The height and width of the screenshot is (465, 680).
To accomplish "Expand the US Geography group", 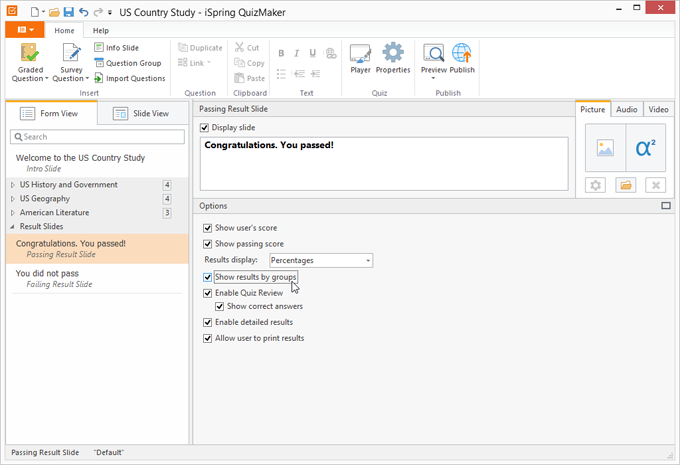I will pyautogui.click(x=13, y=199).
